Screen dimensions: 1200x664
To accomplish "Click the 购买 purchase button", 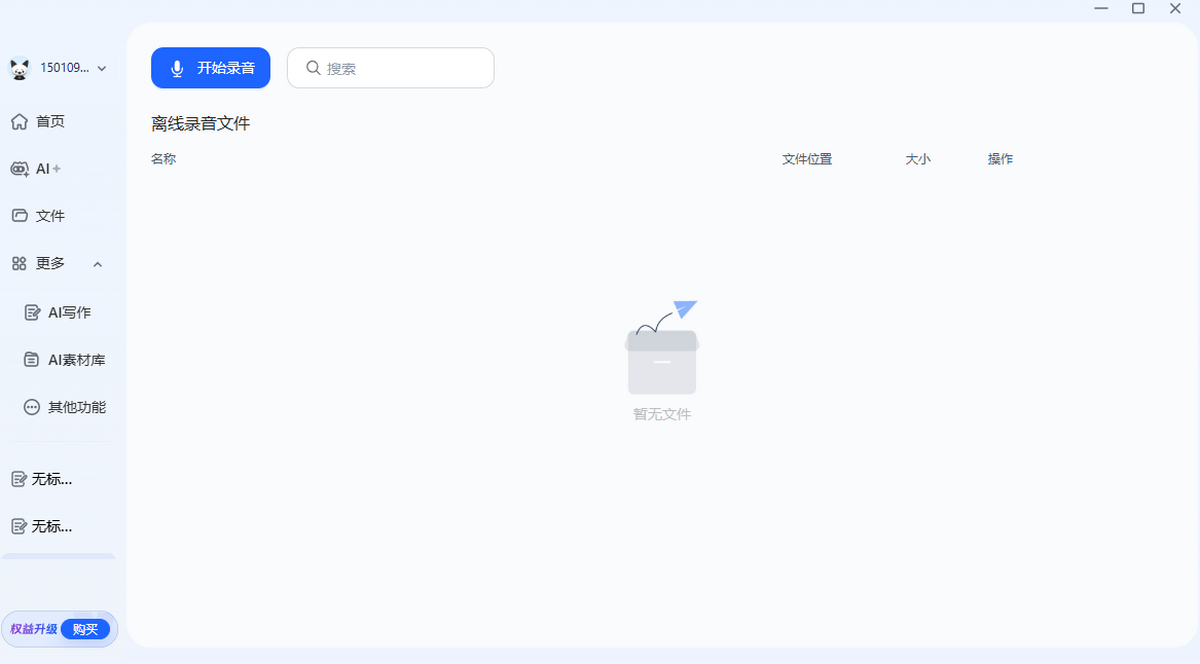I will coord(86,629).
